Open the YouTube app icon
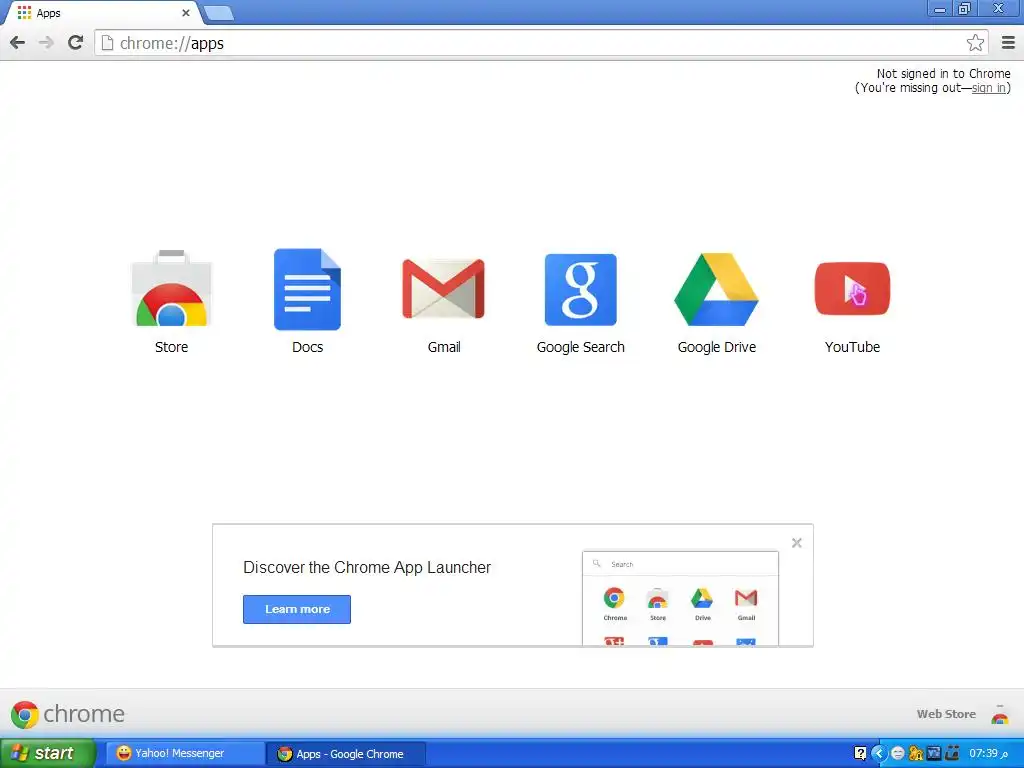The image size is (1024, 768). 852,289
